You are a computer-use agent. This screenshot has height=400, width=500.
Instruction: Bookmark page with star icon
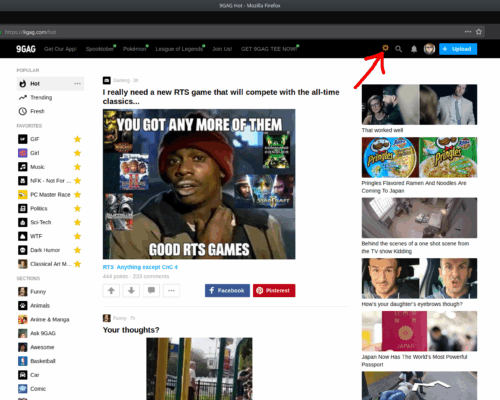coord(479,32)
